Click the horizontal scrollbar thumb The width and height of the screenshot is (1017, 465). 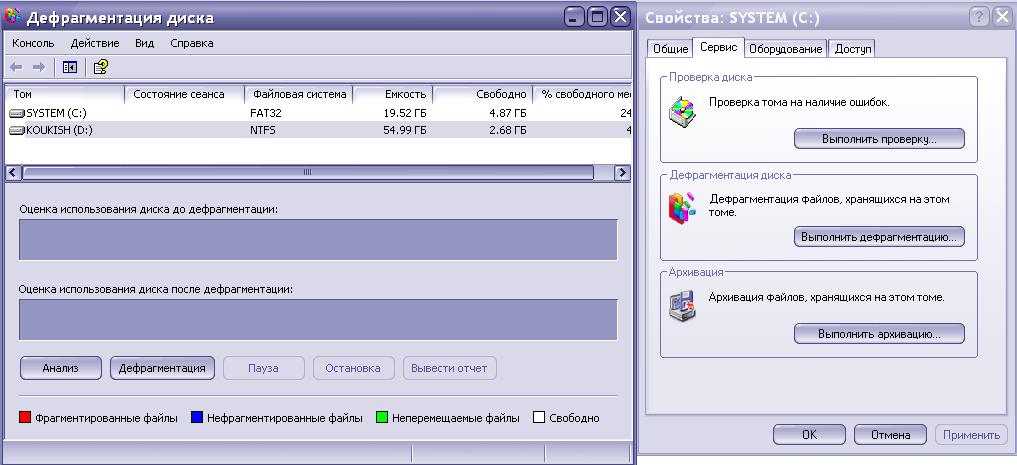308,173
